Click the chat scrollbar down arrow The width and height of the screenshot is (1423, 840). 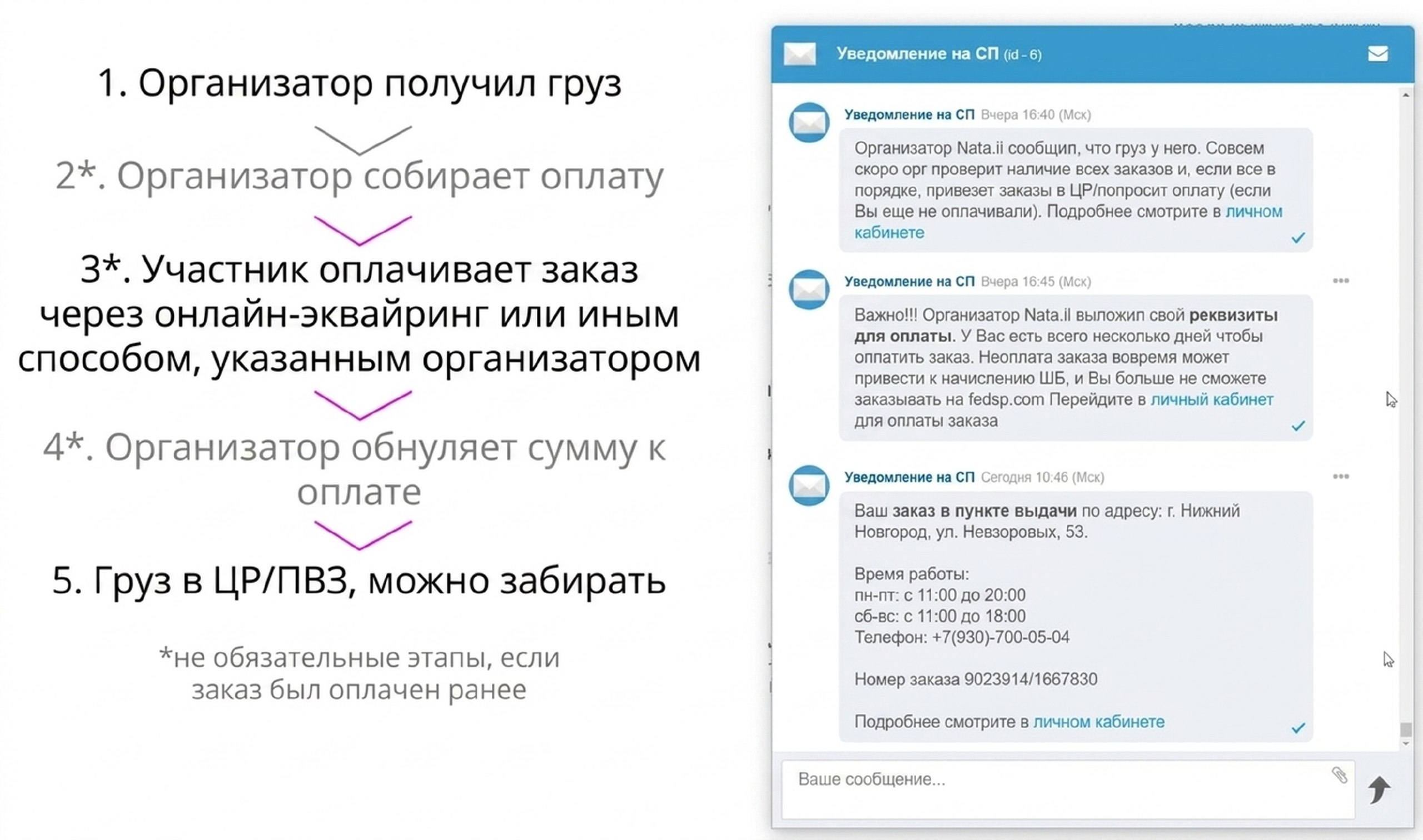1405,744
